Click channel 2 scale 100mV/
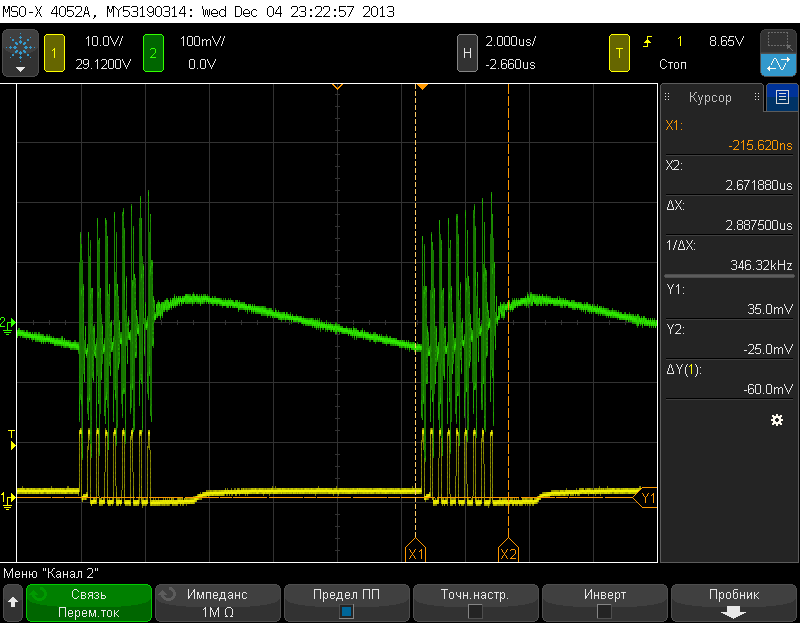The width and height of the screenshot is (800, 623). pos(202,41)
